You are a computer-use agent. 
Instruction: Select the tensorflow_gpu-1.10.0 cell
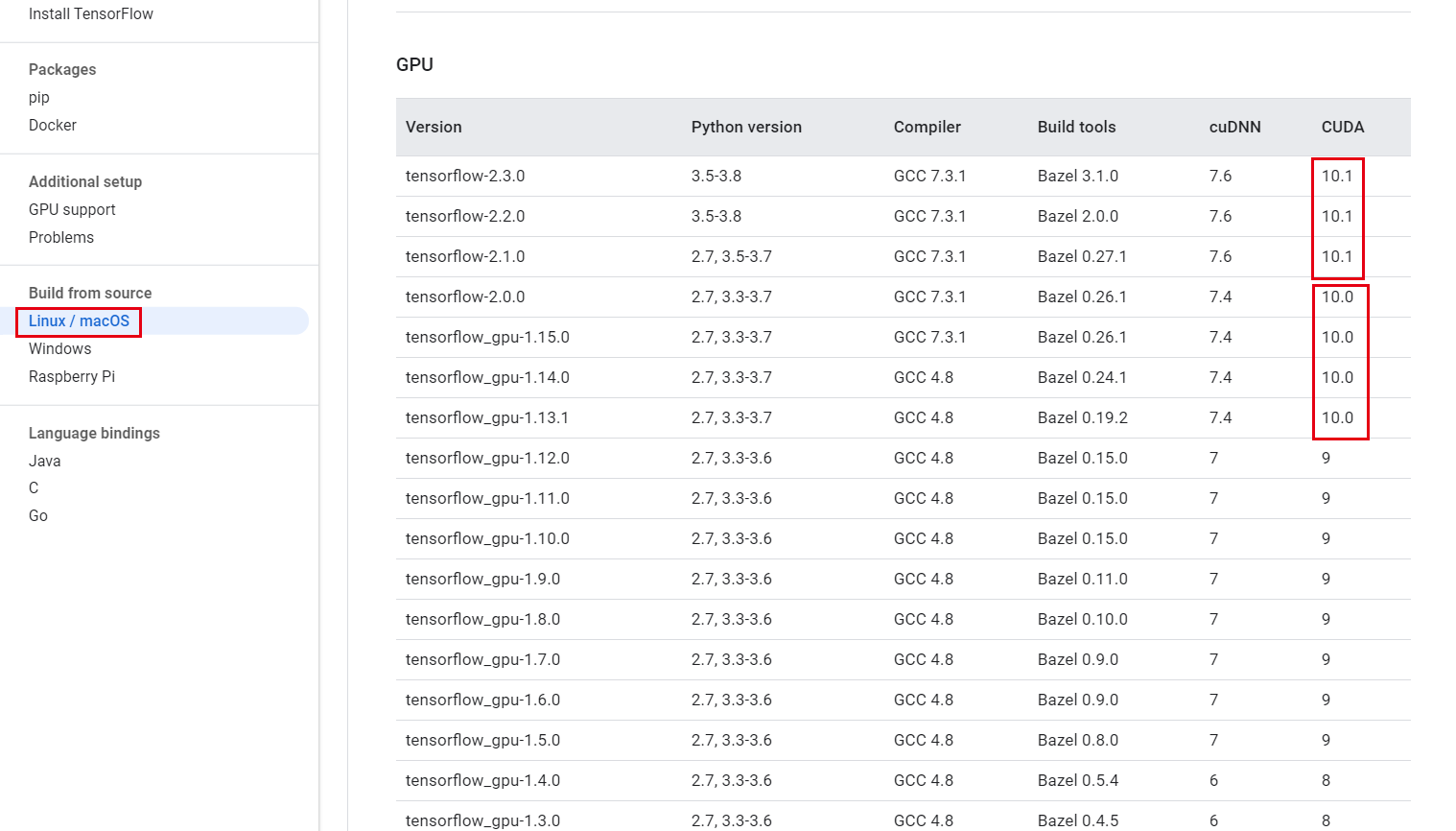coord(487,539)
